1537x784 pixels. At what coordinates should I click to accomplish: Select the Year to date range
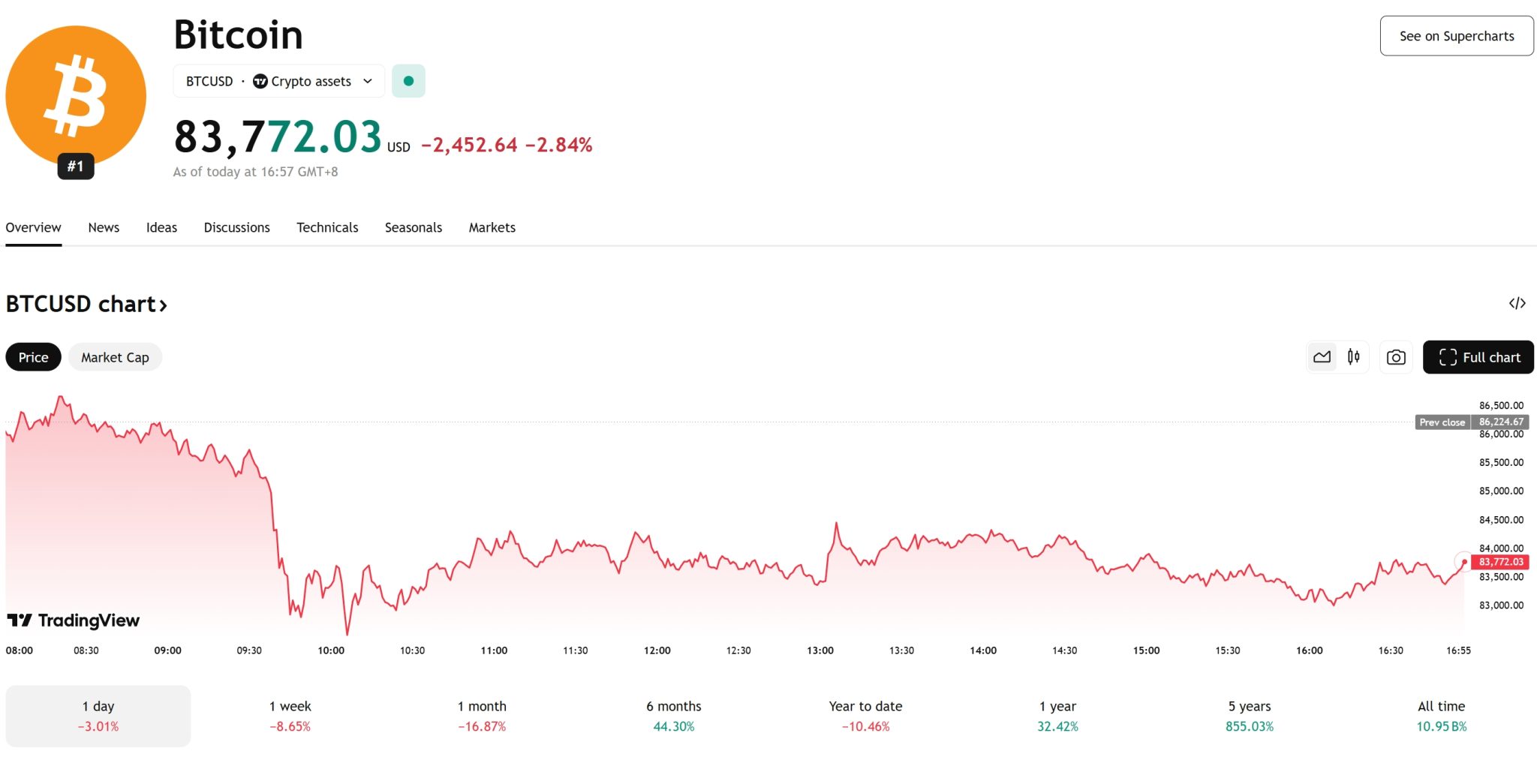(x=865, y=716)
